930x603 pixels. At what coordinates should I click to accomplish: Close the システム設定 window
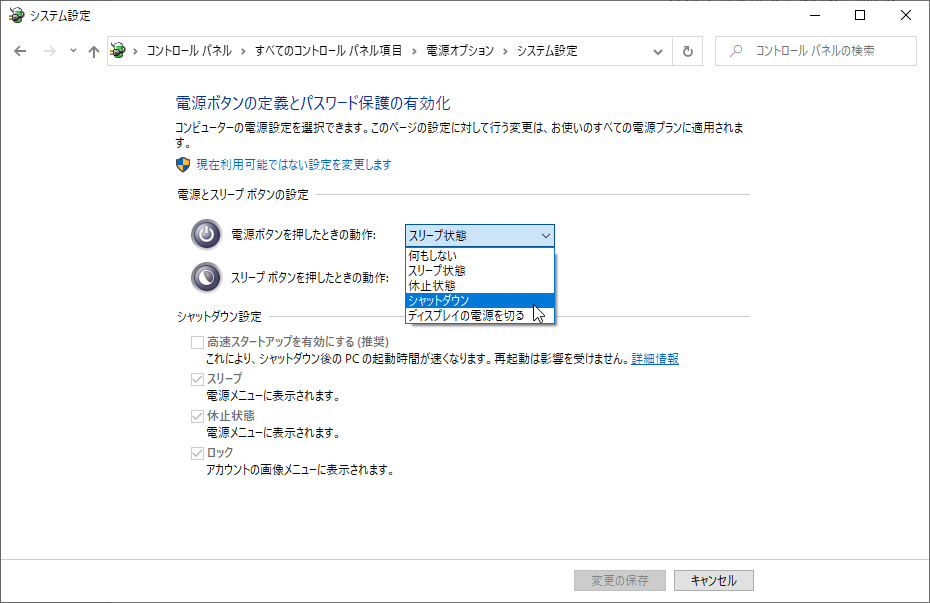click(x=906, y=15)
